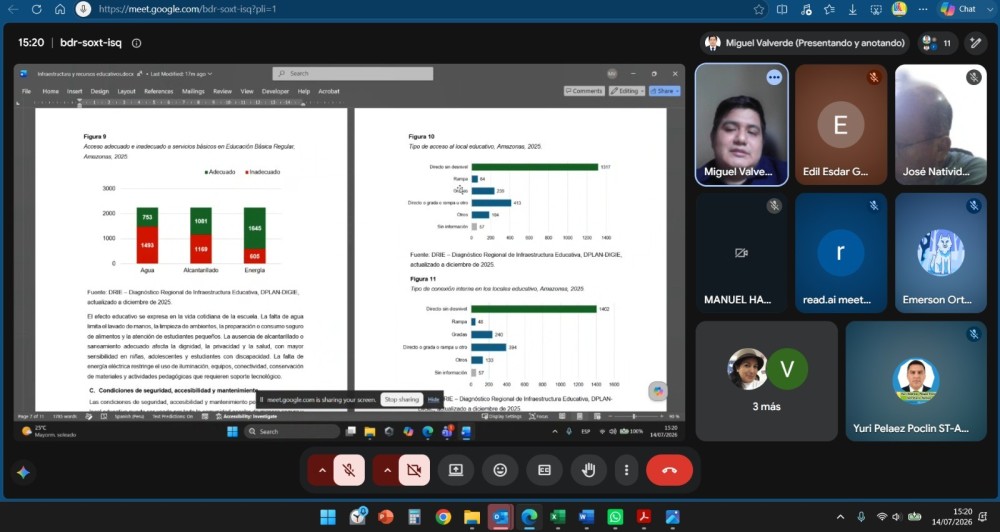Open Google Chrome from the taskbar
This screenshot has width=1000, height=532.
click(443, 517)
